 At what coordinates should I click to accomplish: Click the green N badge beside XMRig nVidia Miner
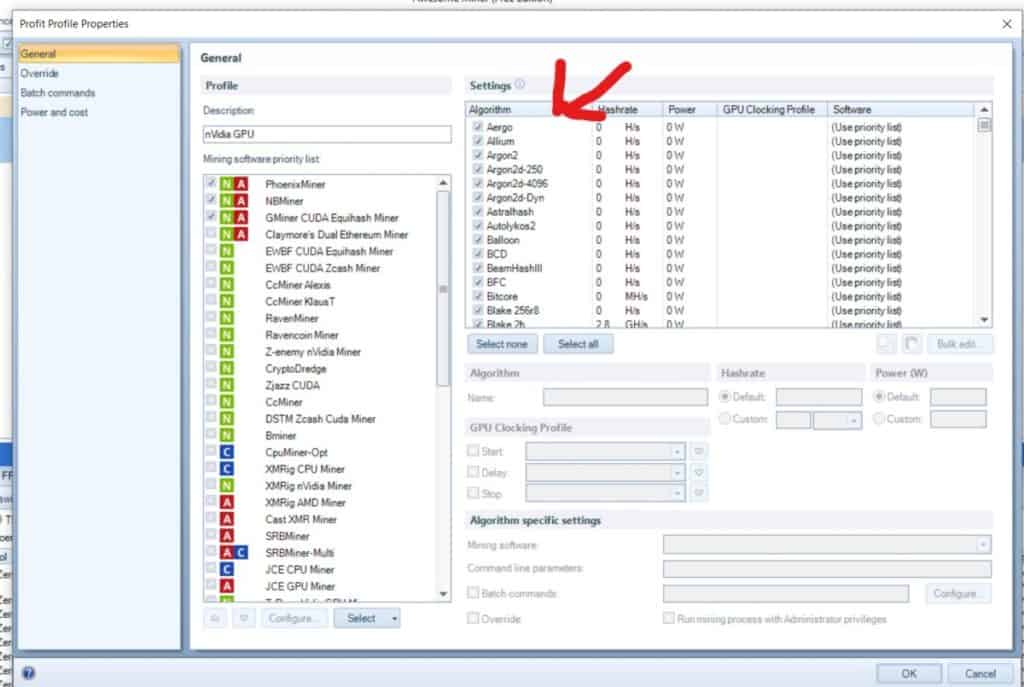[x=227, y=485]
